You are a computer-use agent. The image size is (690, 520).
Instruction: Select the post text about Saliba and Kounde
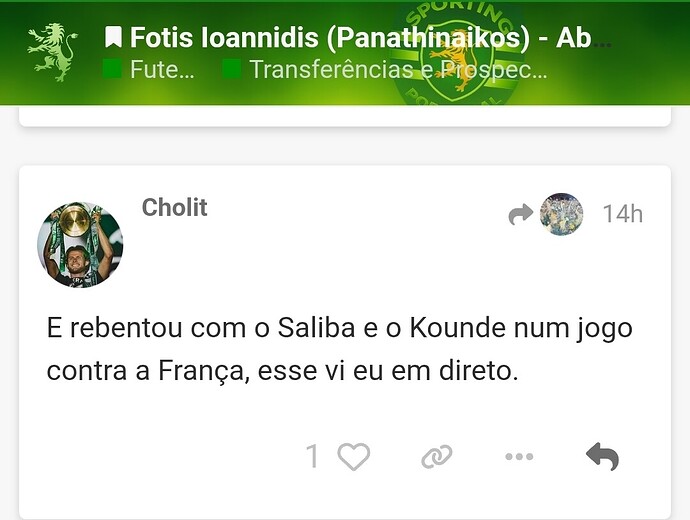pyautogui.click(x=339, y=349)
